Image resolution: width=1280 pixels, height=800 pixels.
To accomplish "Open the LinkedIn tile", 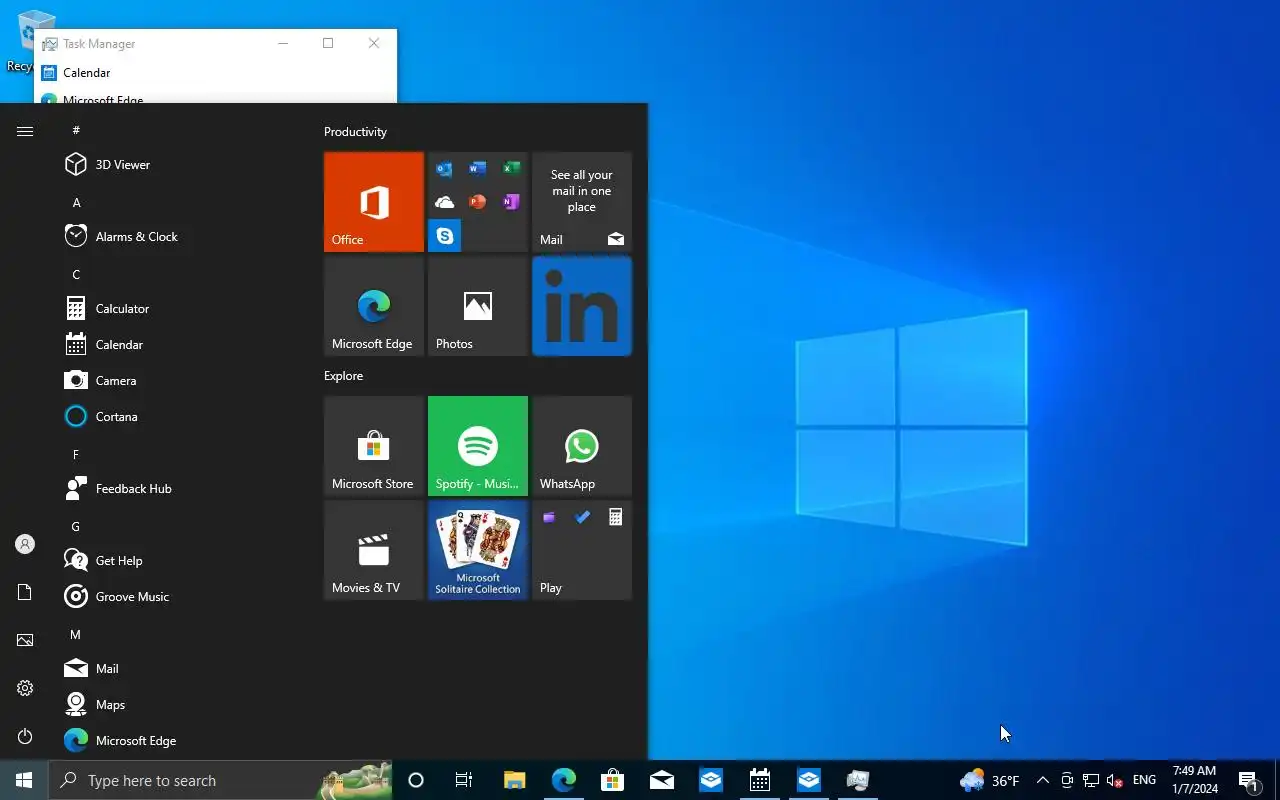I will [x=582, y=306].
